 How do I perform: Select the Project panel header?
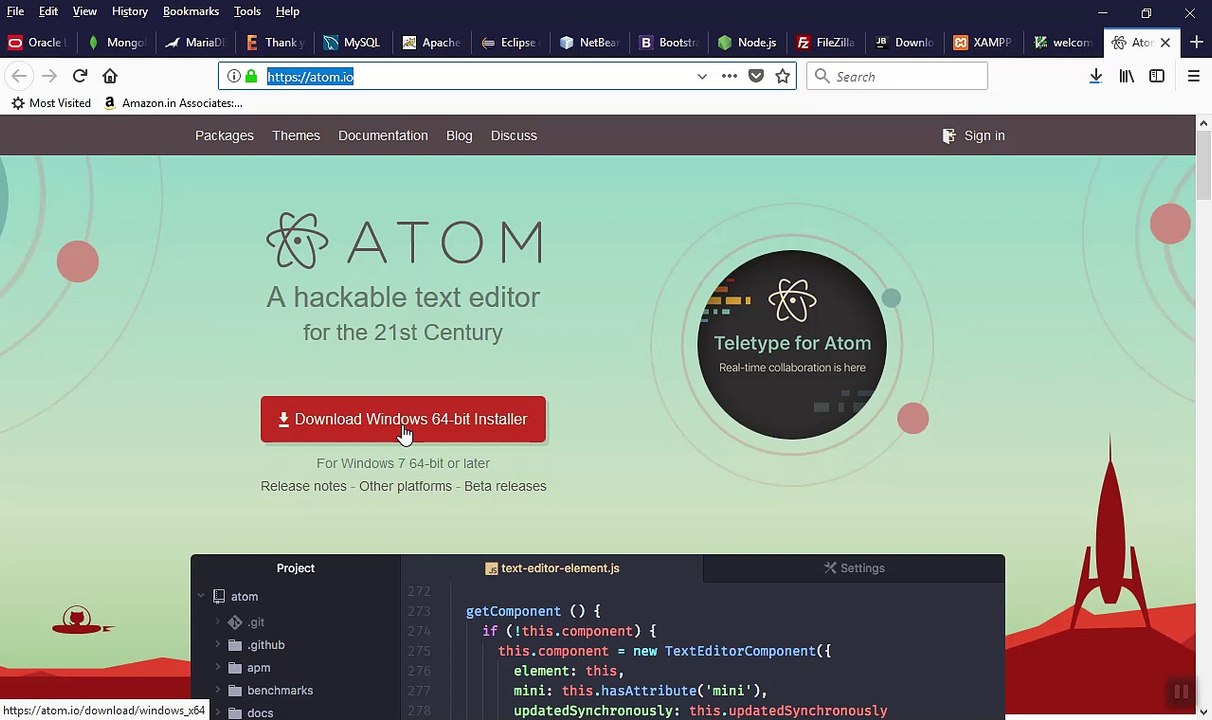pyautogui.click(x=295, y=568)
